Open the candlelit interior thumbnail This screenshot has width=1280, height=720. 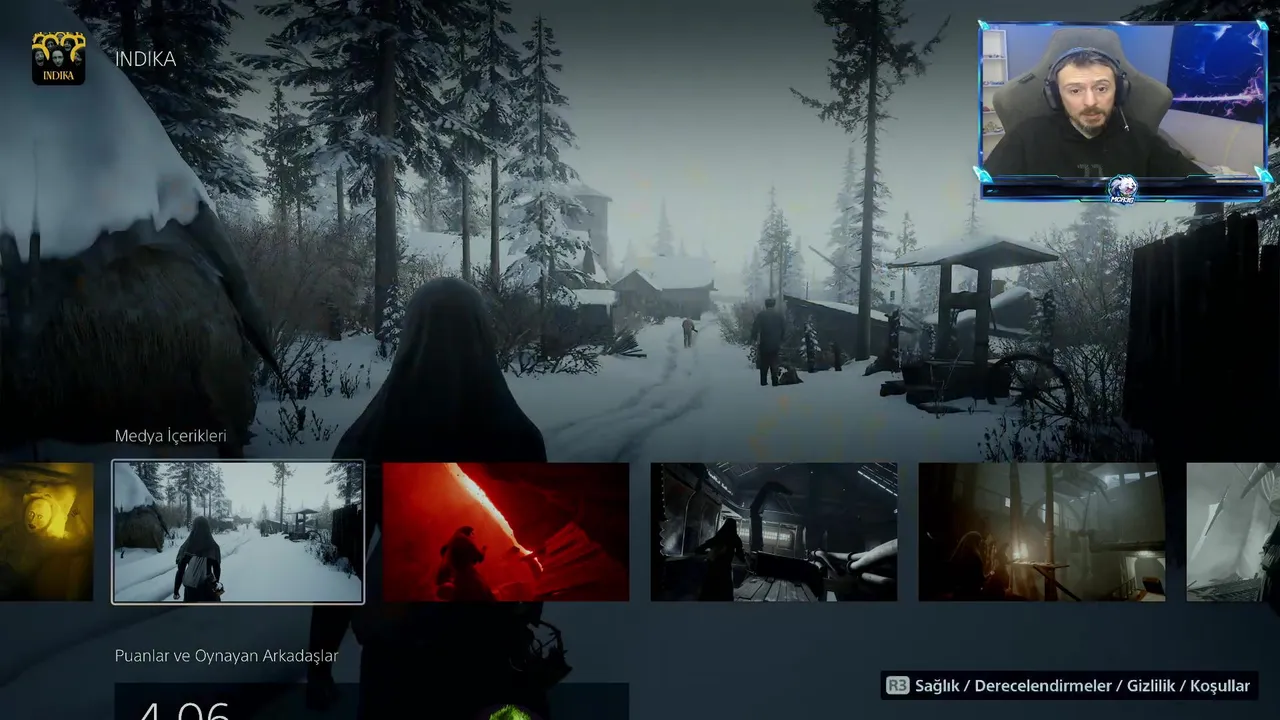1042,532
